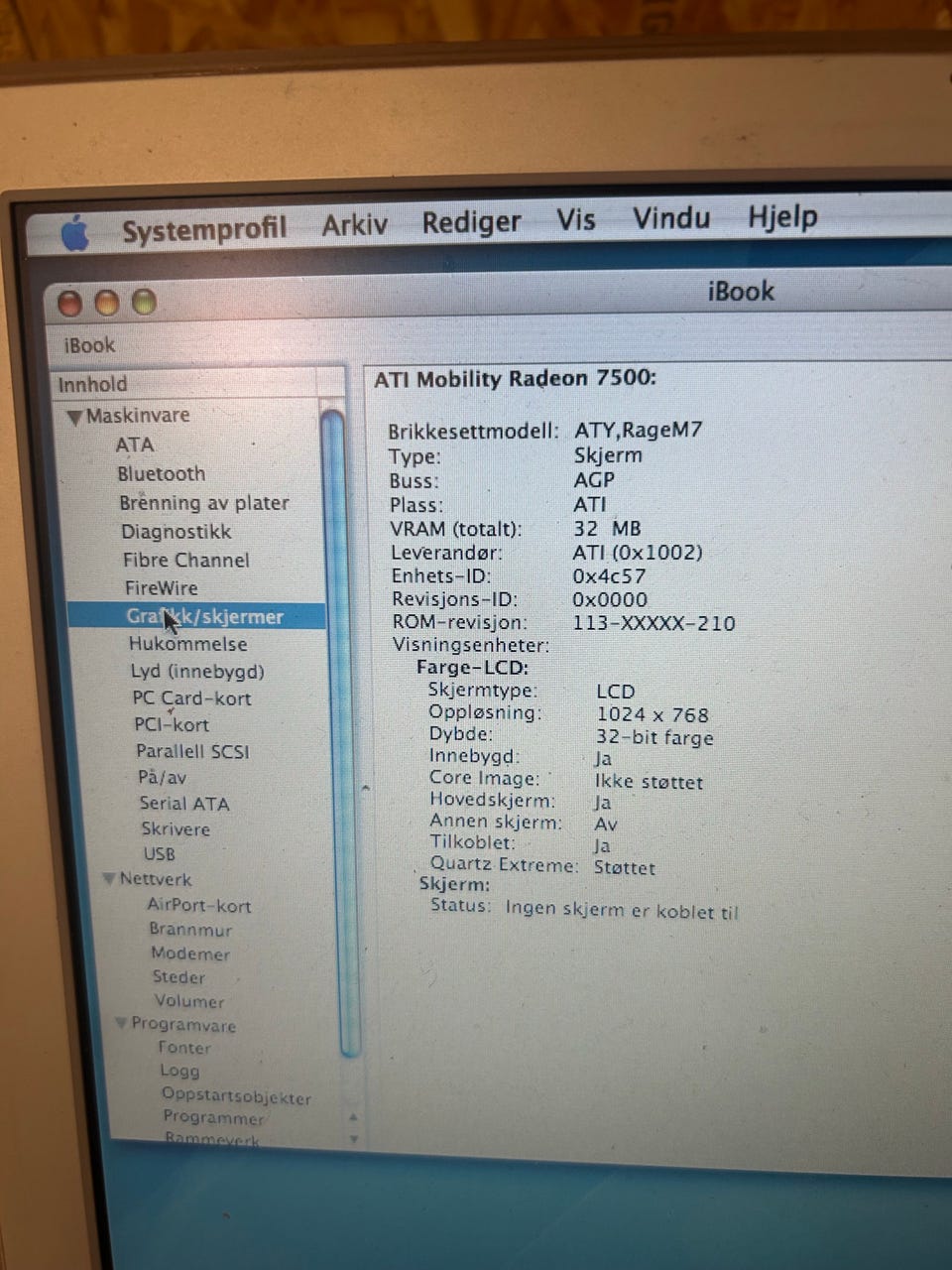Screen dimensions: 952x1270
Task: Open the Systemprofil menu
Action: coord(204,229)
